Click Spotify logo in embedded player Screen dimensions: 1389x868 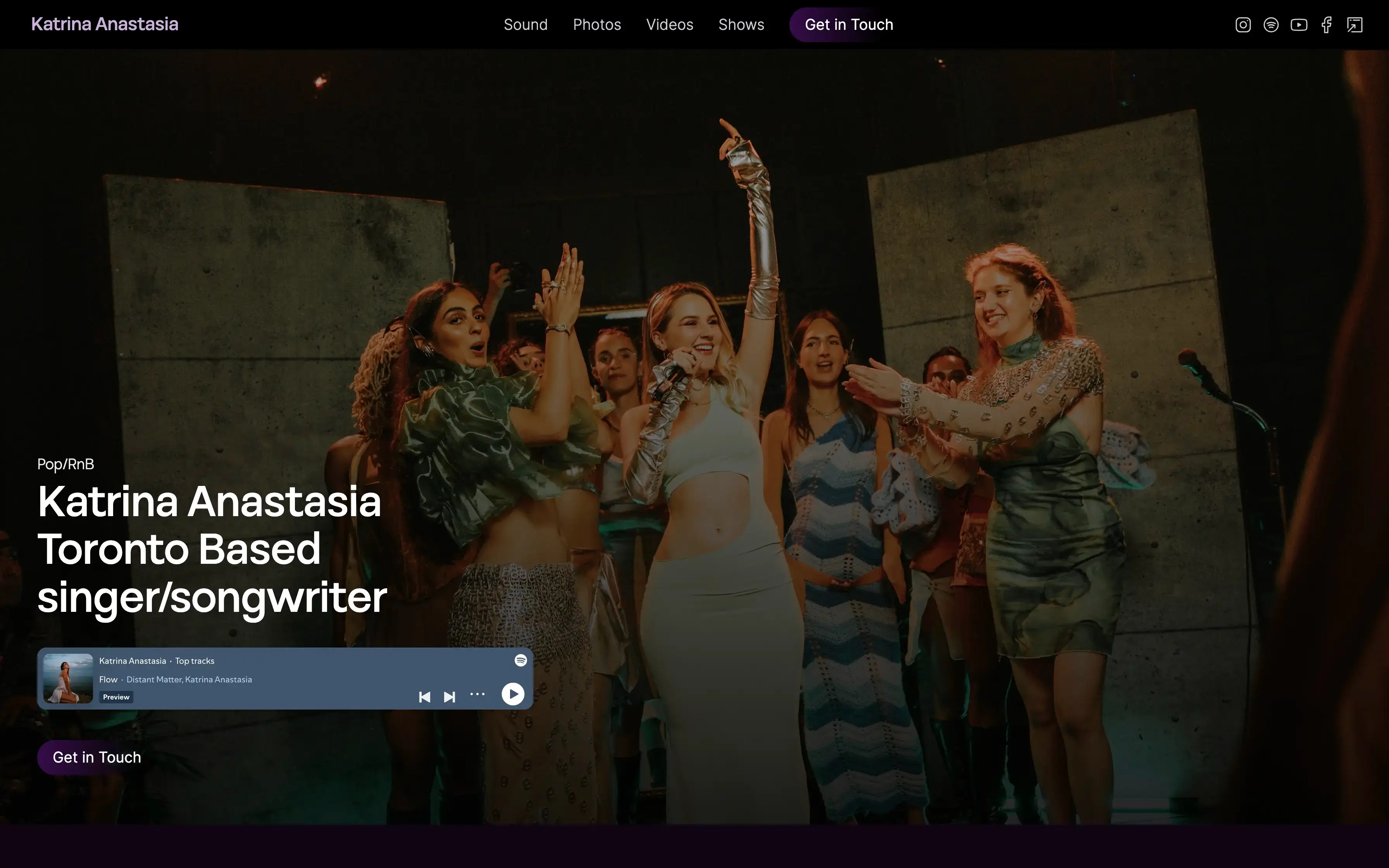[520, 660]
